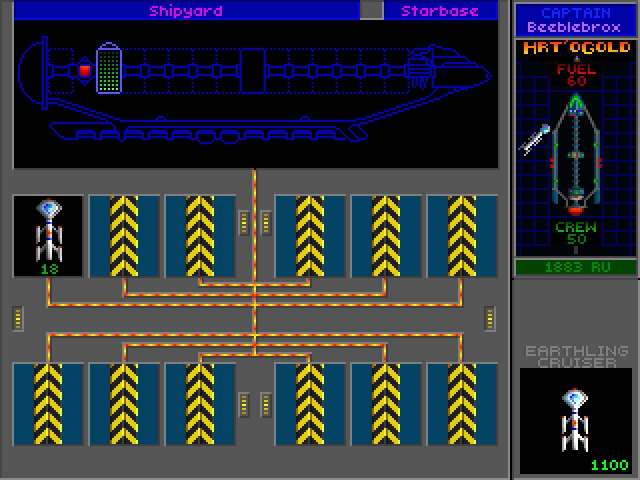Click the Starbase title label
Screen dimensions: 640x480
[x=440, y=11]
